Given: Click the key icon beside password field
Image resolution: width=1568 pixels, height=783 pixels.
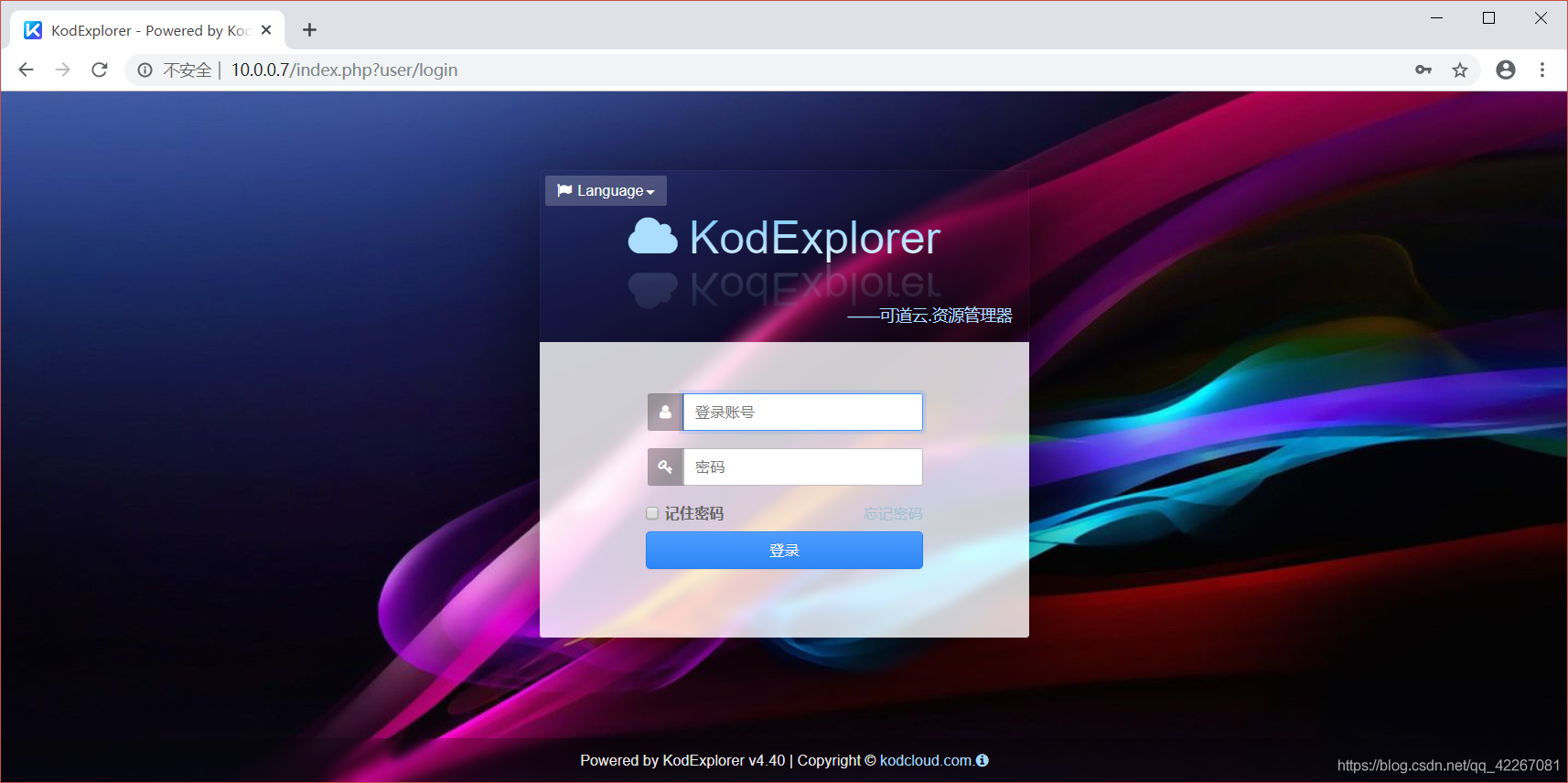Looking at the screenshot, I should coord(665,467).
